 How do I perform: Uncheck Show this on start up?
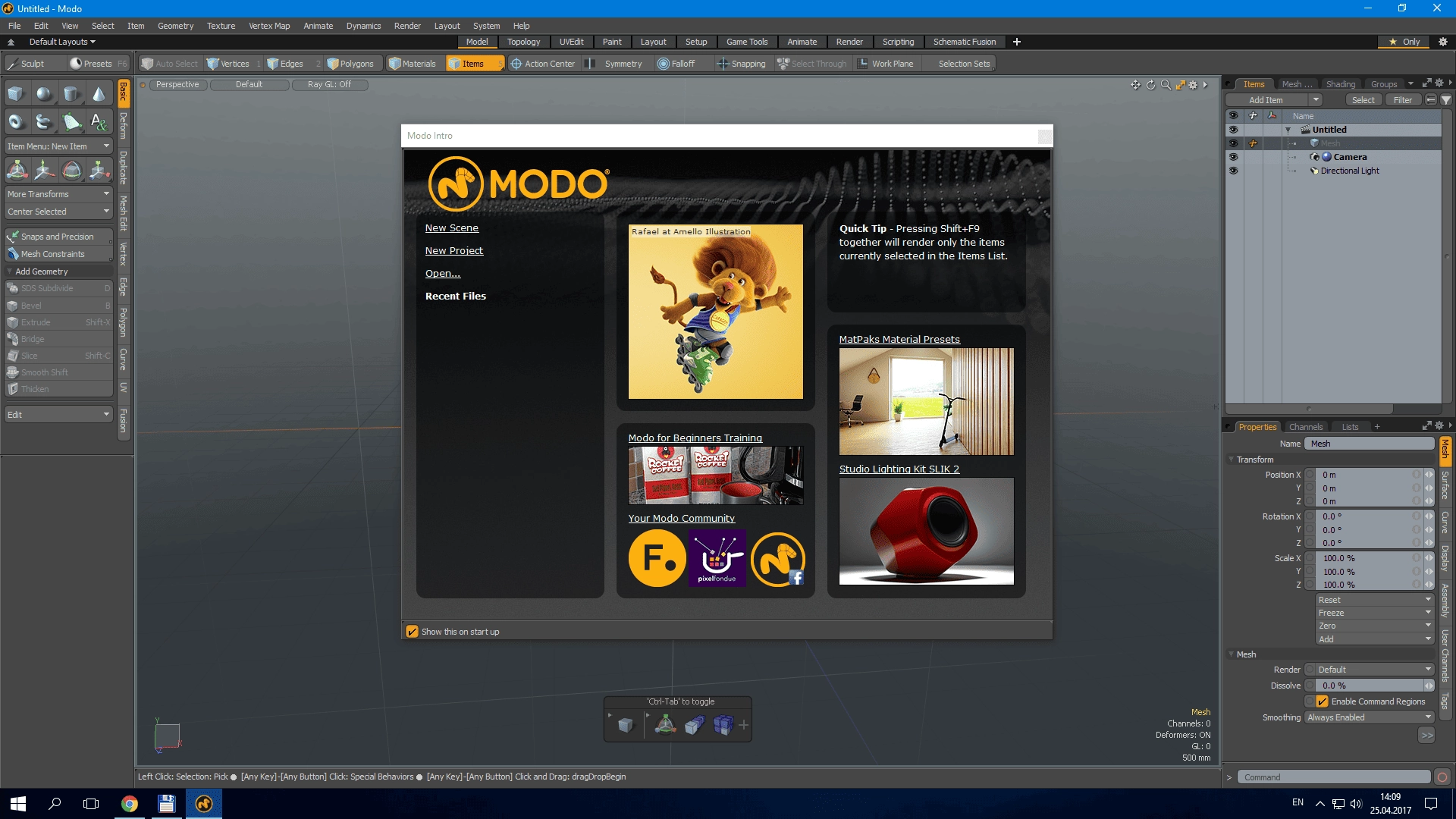[412, 632]
